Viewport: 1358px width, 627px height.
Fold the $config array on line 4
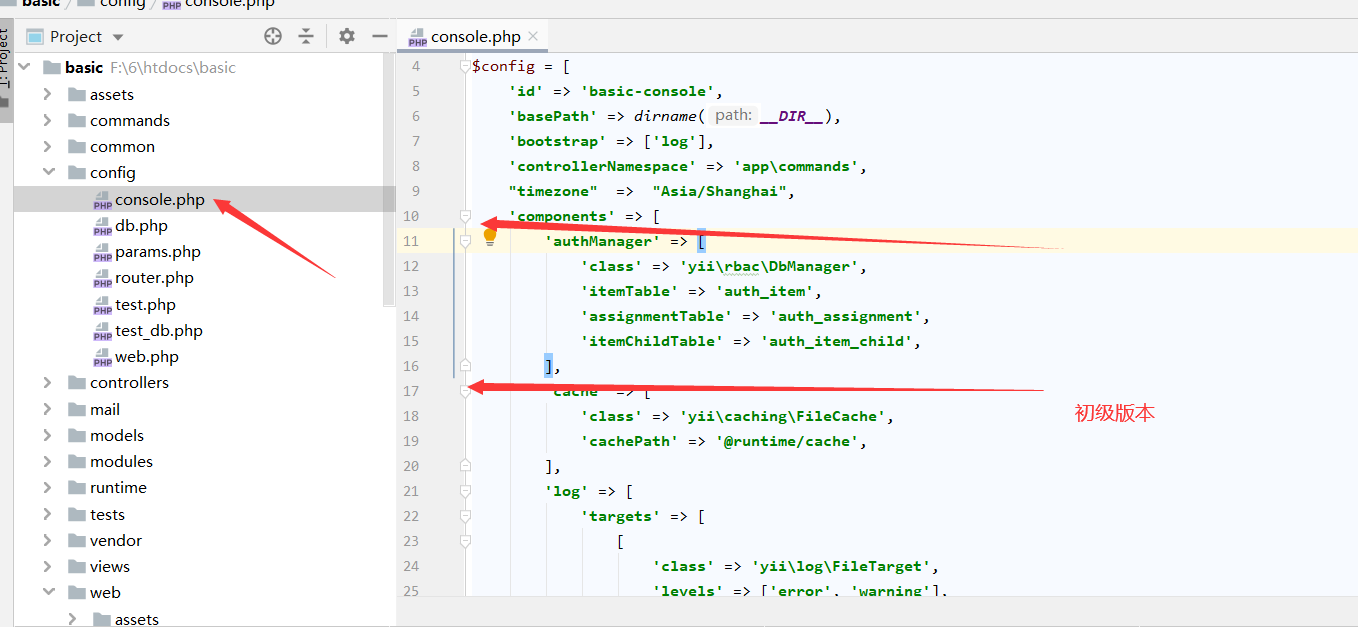tap(464, 66)
